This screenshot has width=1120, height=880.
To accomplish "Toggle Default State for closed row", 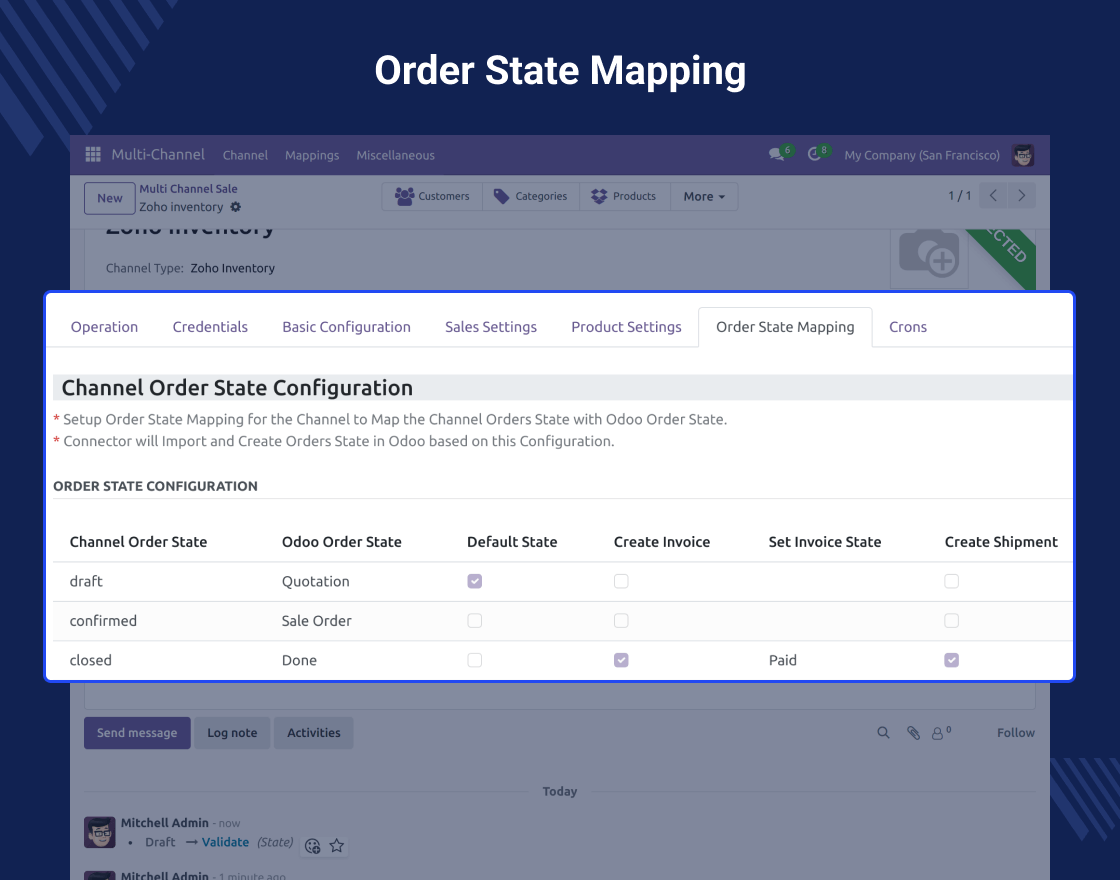I will click(x=474, y=660).
